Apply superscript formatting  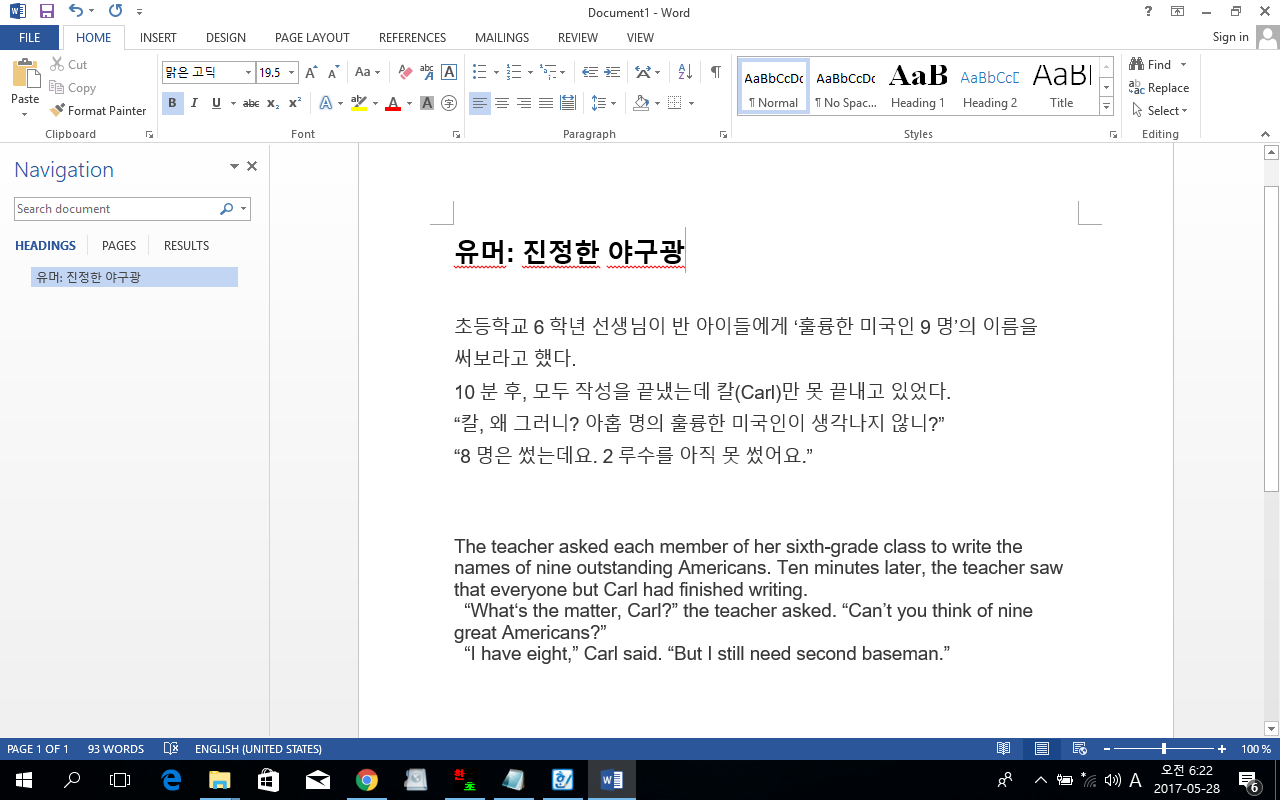pos(295,103)
